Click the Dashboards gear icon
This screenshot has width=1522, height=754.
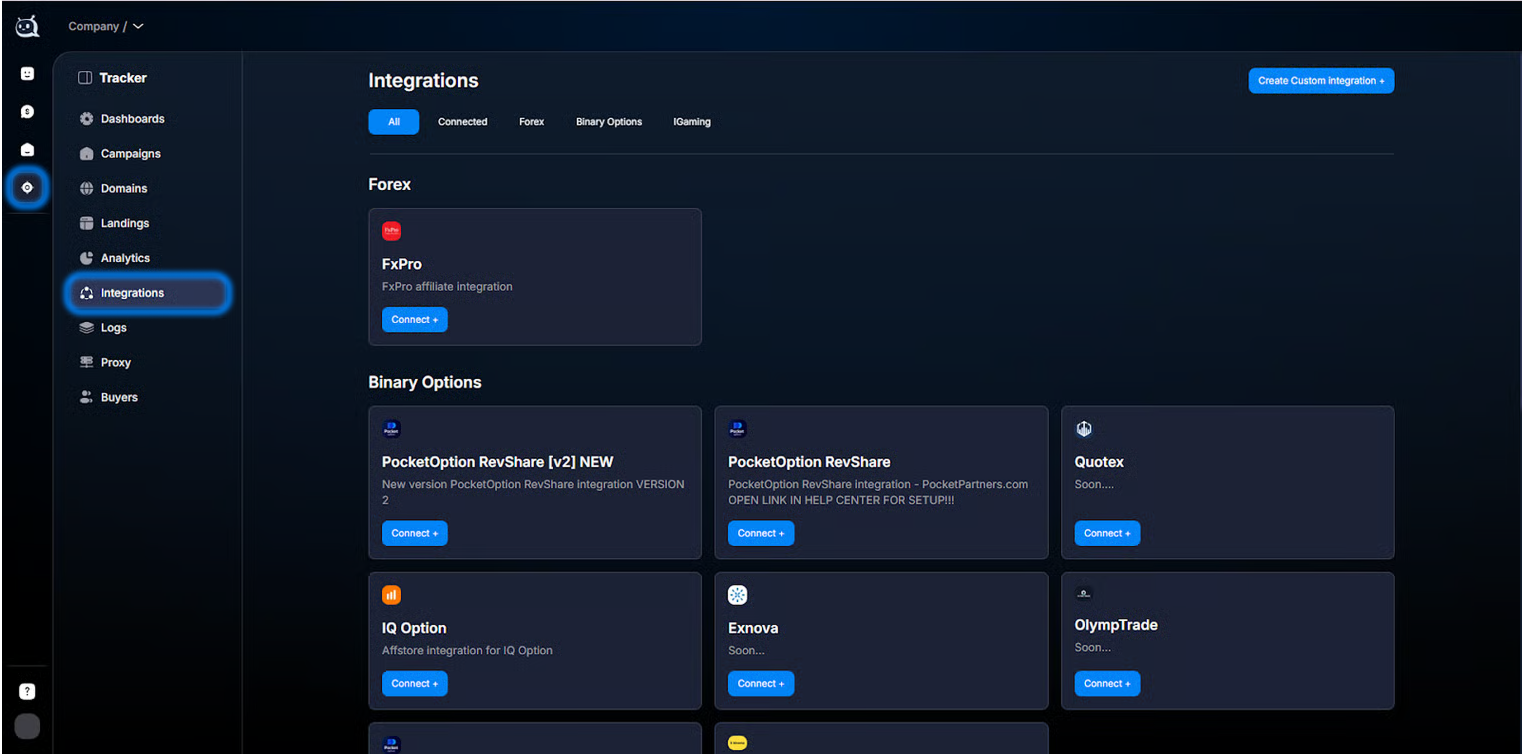pos(87,119)
